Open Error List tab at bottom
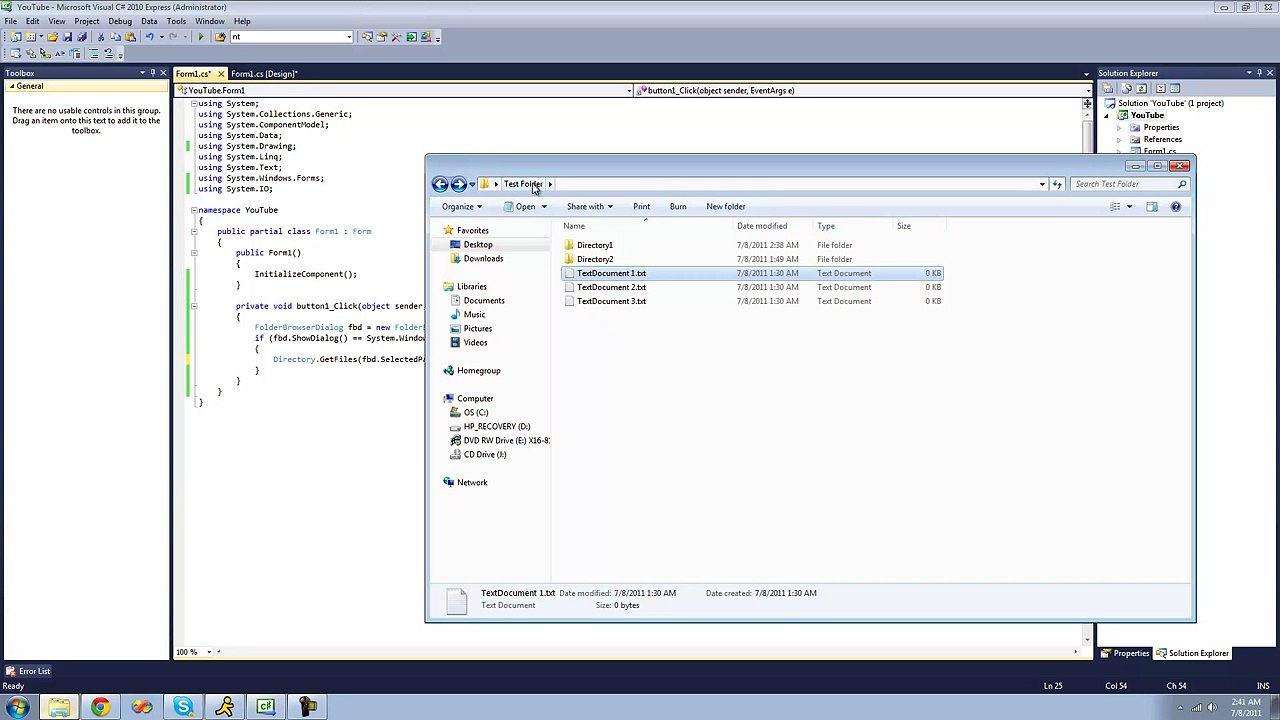 [28, 671]
